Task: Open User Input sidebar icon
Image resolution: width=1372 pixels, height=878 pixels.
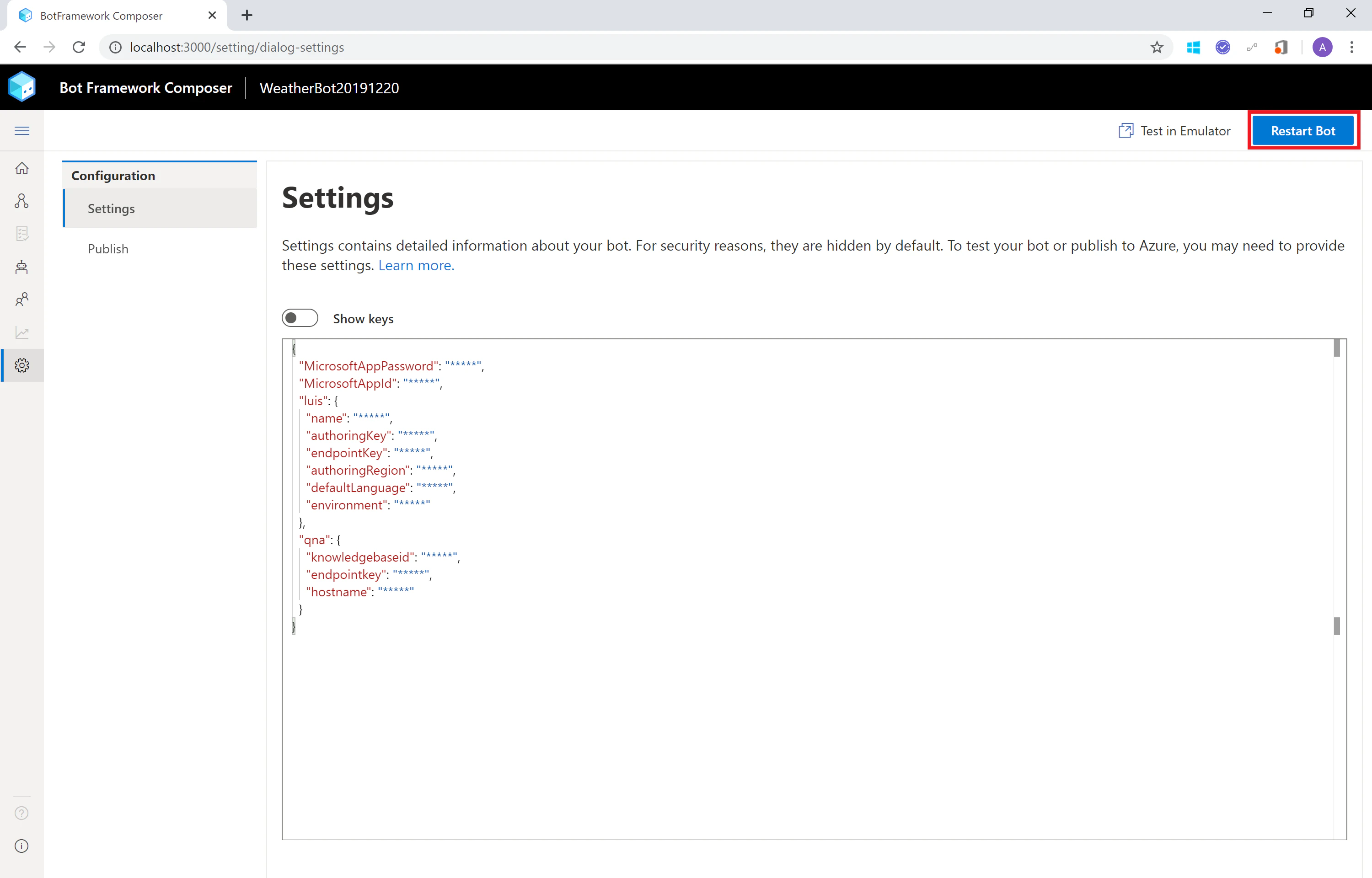Action: point(21,300)
